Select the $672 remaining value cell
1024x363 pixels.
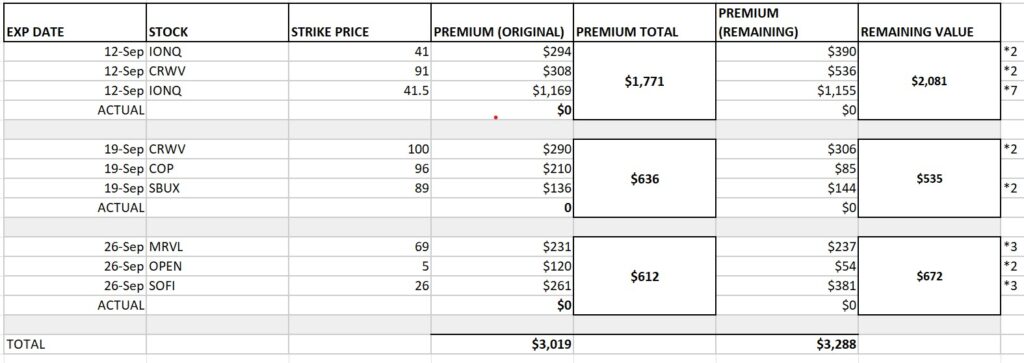click(929, 276)
